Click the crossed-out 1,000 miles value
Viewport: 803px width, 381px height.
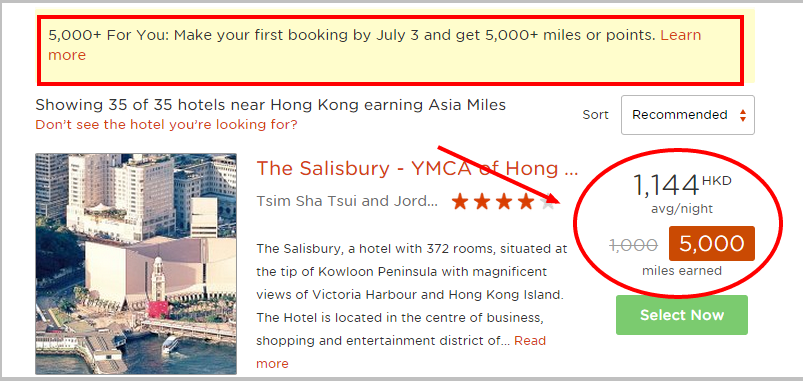point(634,245)
